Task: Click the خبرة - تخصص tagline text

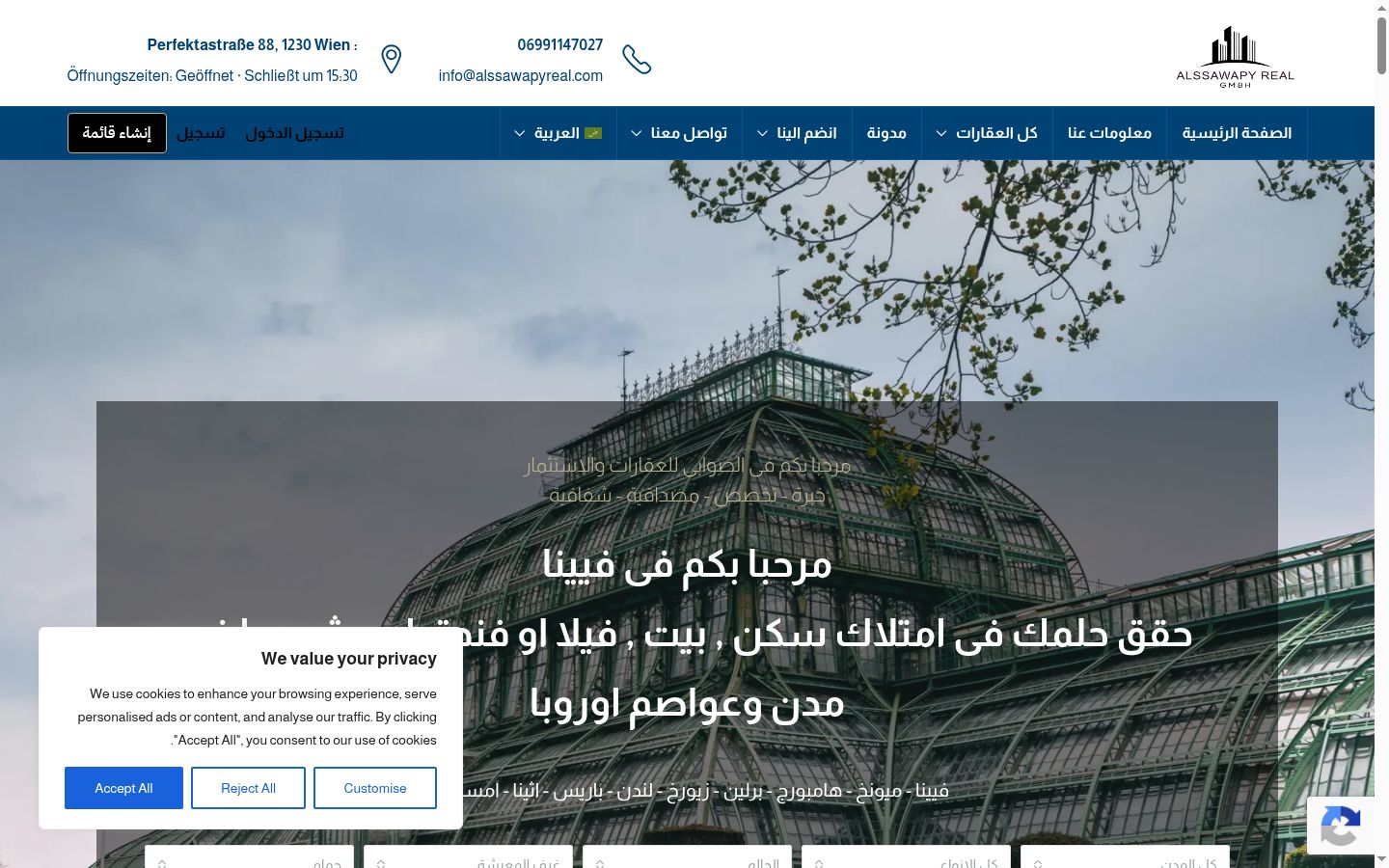Action: click(x=687, y=495)
